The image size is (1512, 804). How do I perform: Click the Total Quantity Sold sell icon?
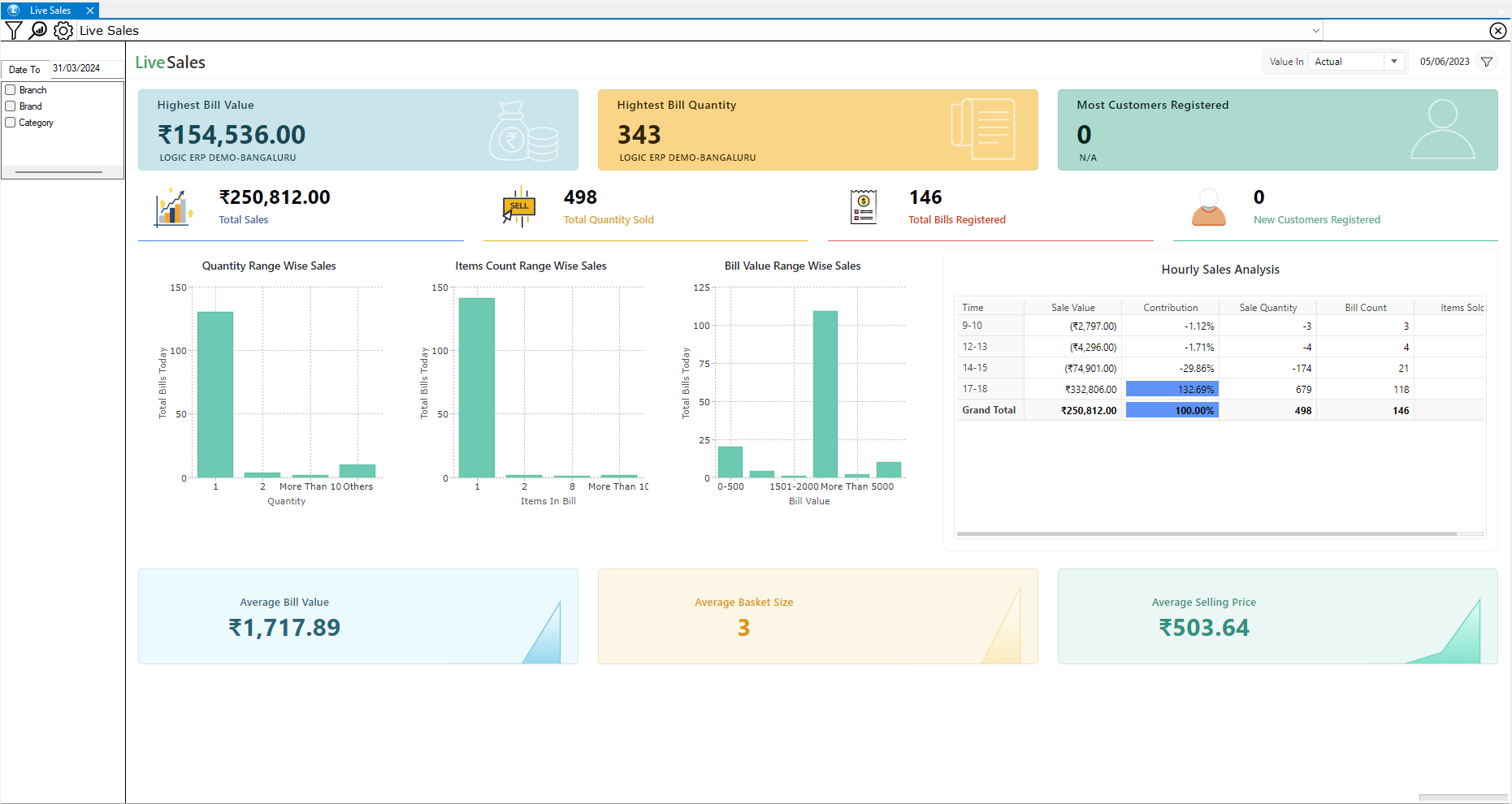(519, 207)
